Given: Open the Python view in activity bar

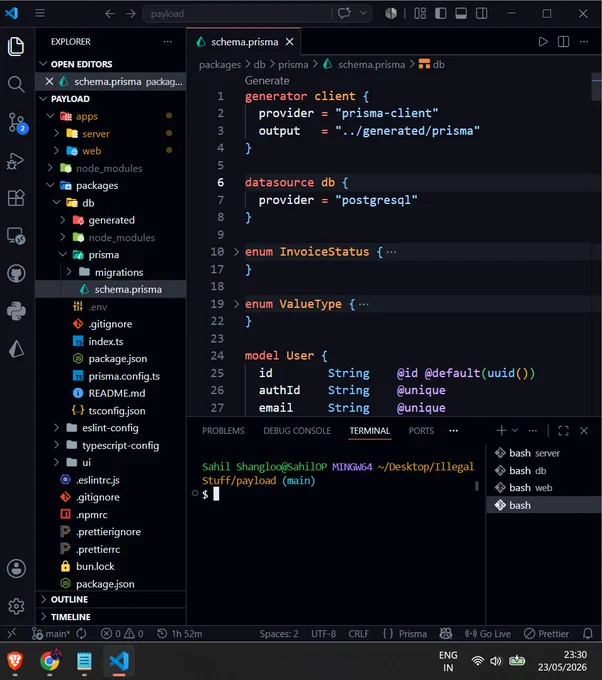Looking at the screenshot, I should (x=16, y=311).
